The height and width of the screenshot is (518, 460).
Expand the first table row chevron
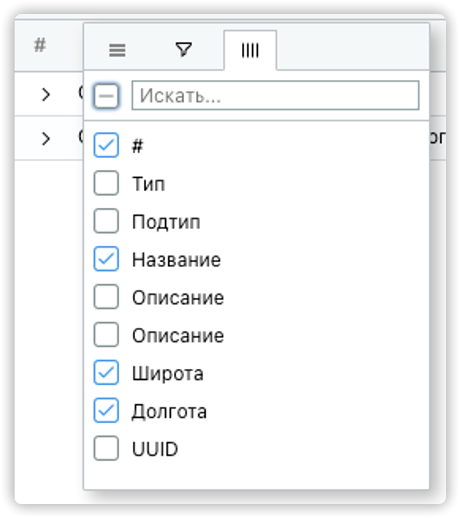click(46, 95)
